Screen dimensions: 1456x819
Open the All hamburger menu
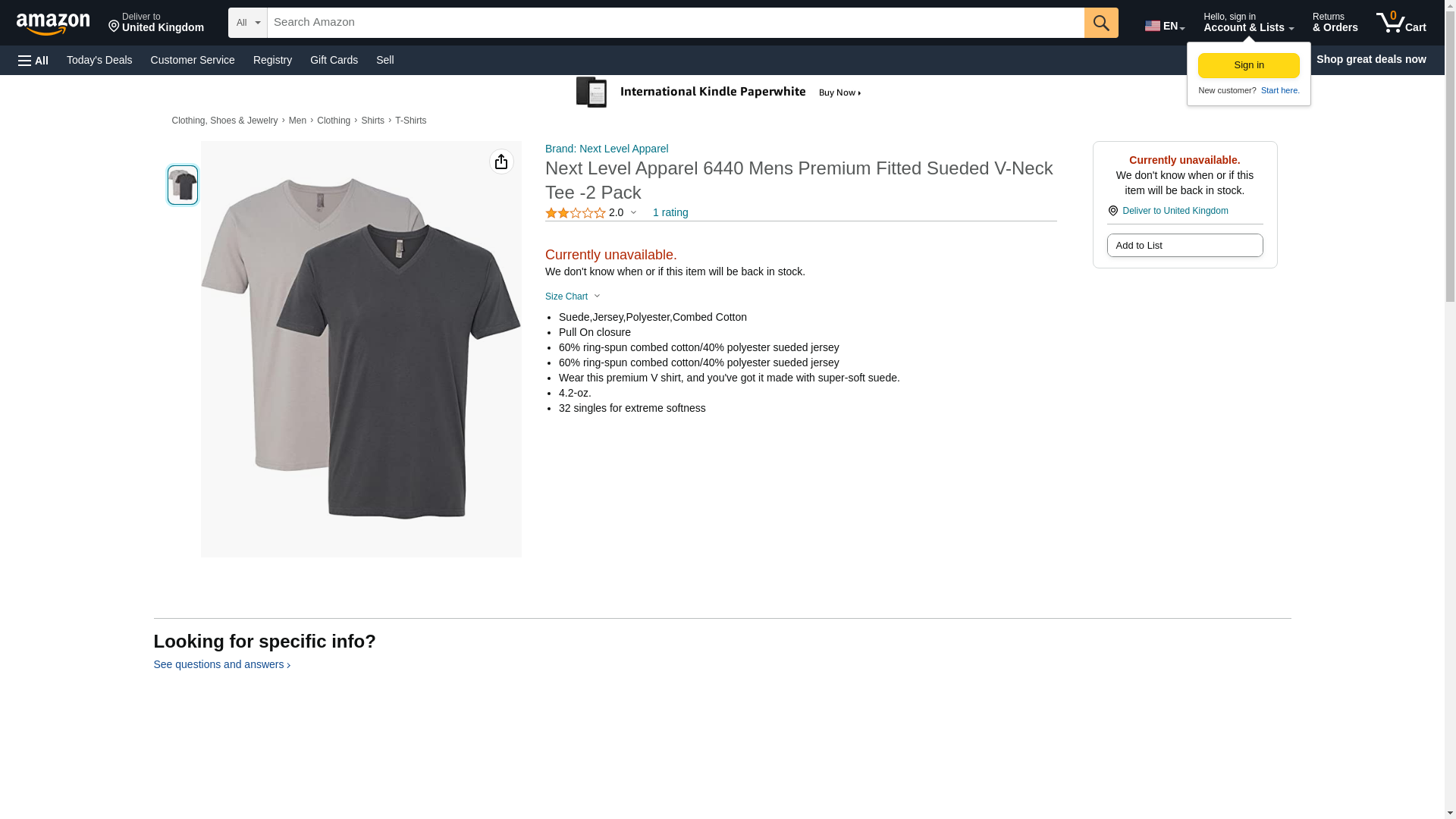(33, 60)
